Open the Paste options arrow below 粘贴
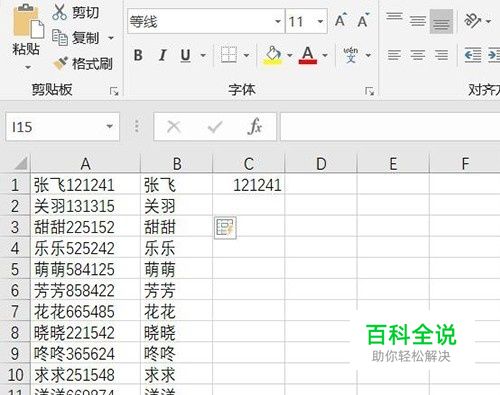500x395 pixels. (28, 67)
